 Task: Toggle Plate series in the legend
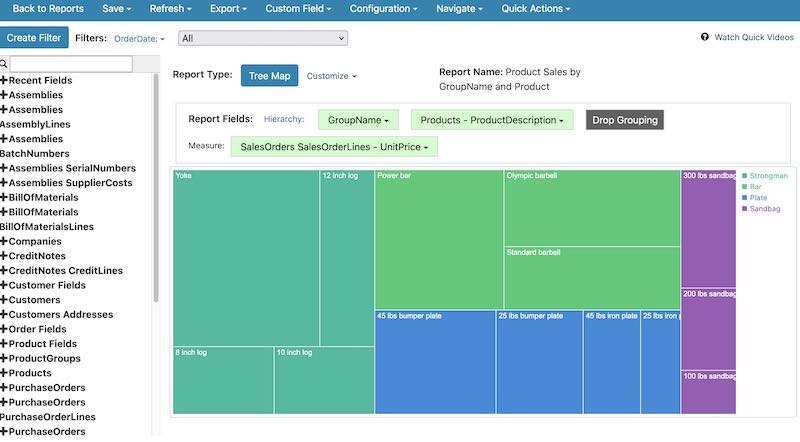759,198
